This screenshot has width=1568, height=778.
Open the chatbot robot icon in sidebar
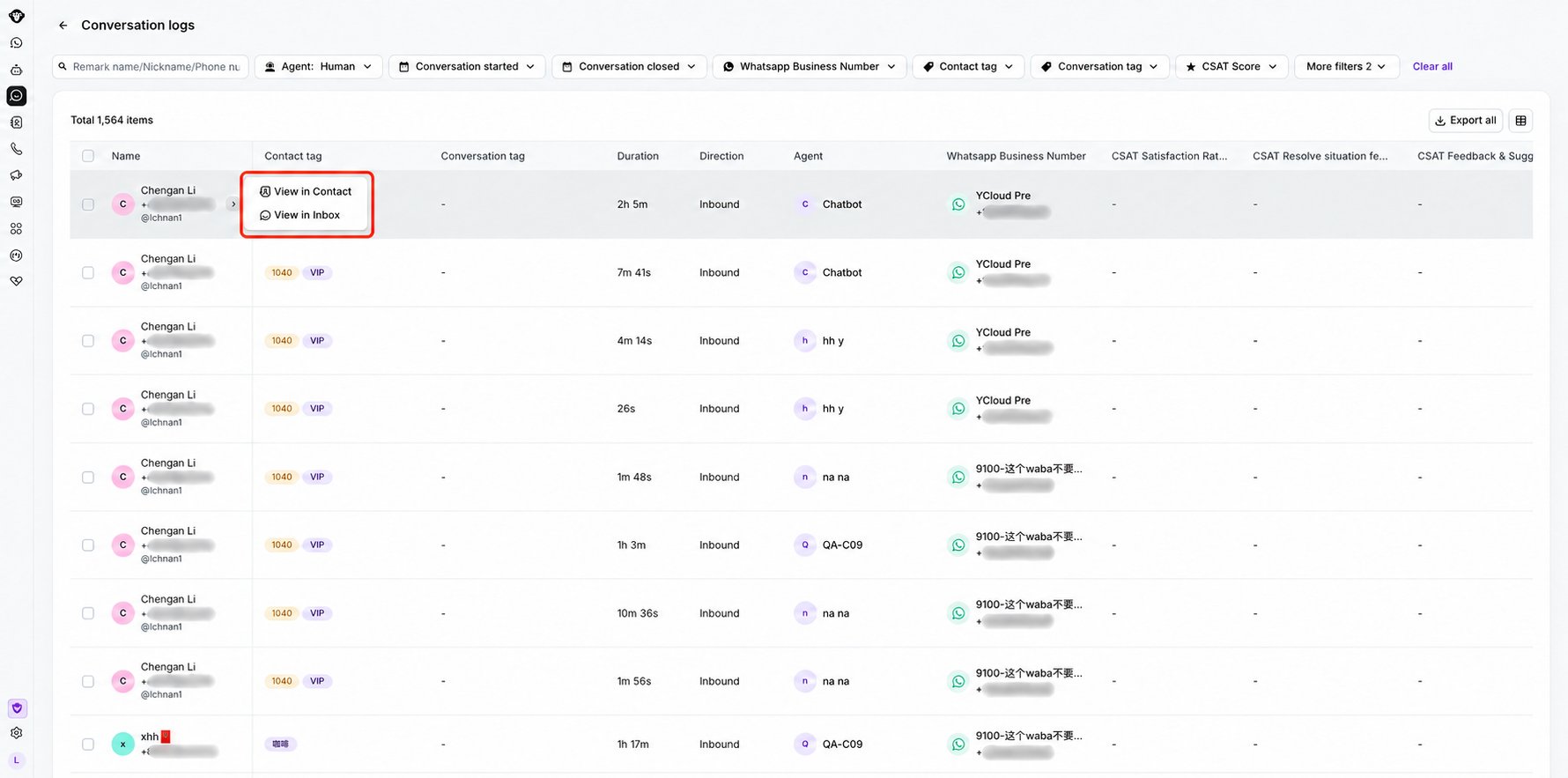(x=17, y=70)
